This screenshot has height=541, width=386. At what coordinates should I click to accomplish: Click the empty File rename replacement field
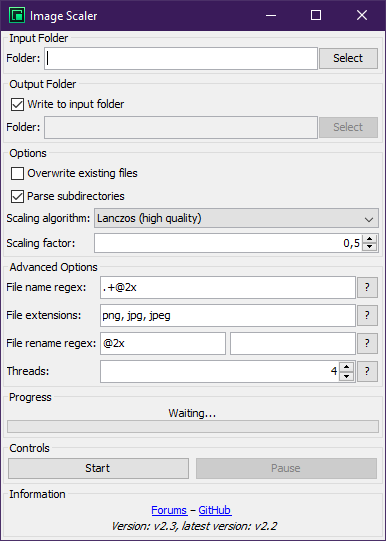click(x=293, y=343)
